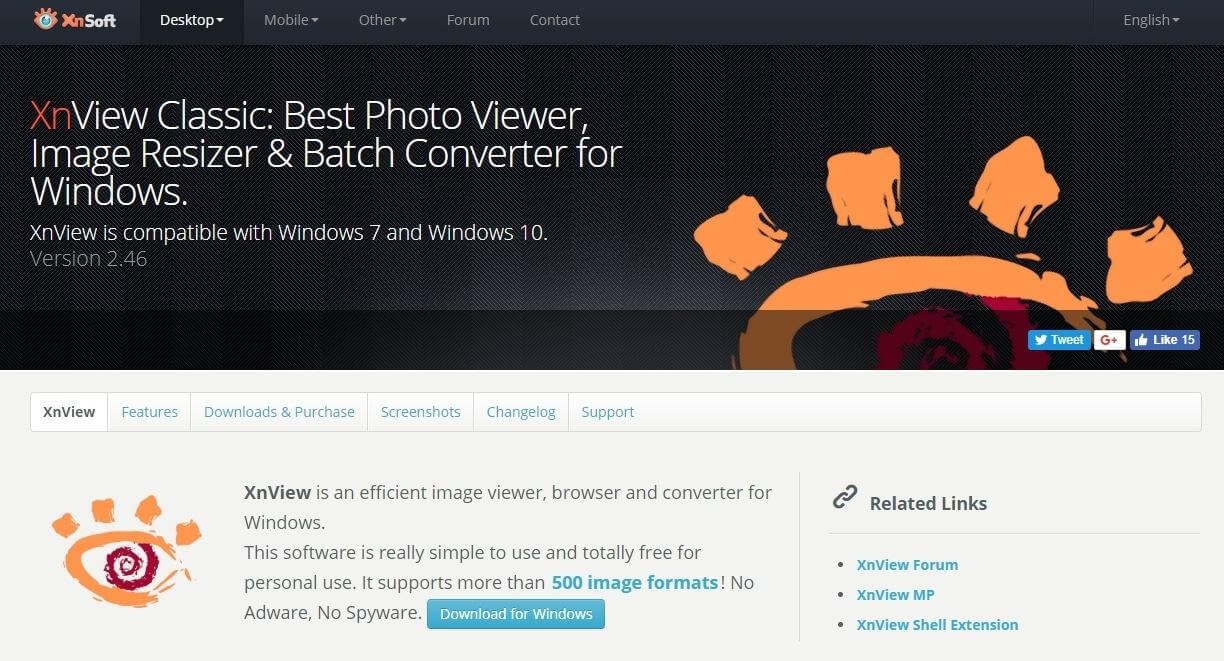Image resolution: width=1224 pixels, height=661 pixels.
Task: Visit the XnView Shell Extension link
Action: (x=937, y=624)
